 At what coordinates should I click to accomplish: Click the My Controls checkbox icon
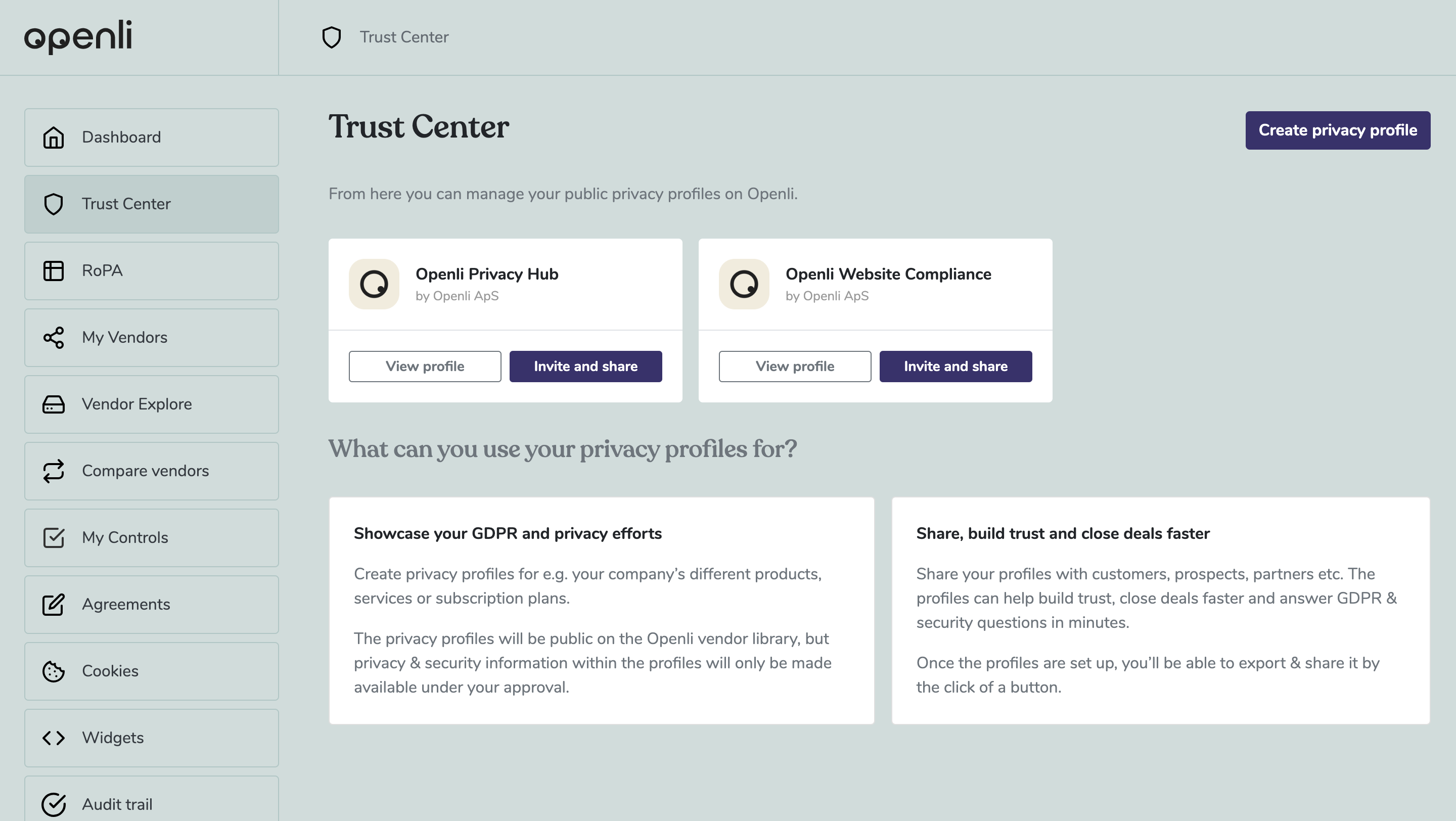(54, 538)
